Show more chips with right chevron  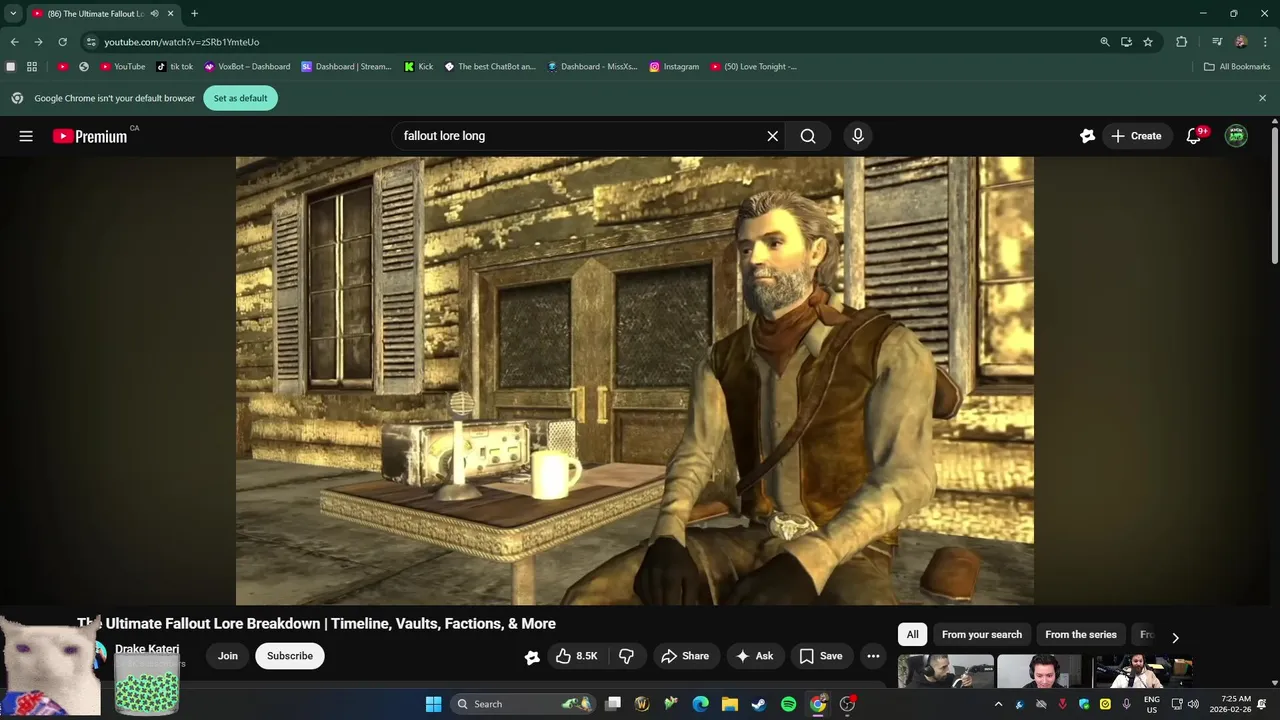pyautogui.click(x=1175, y=637)
